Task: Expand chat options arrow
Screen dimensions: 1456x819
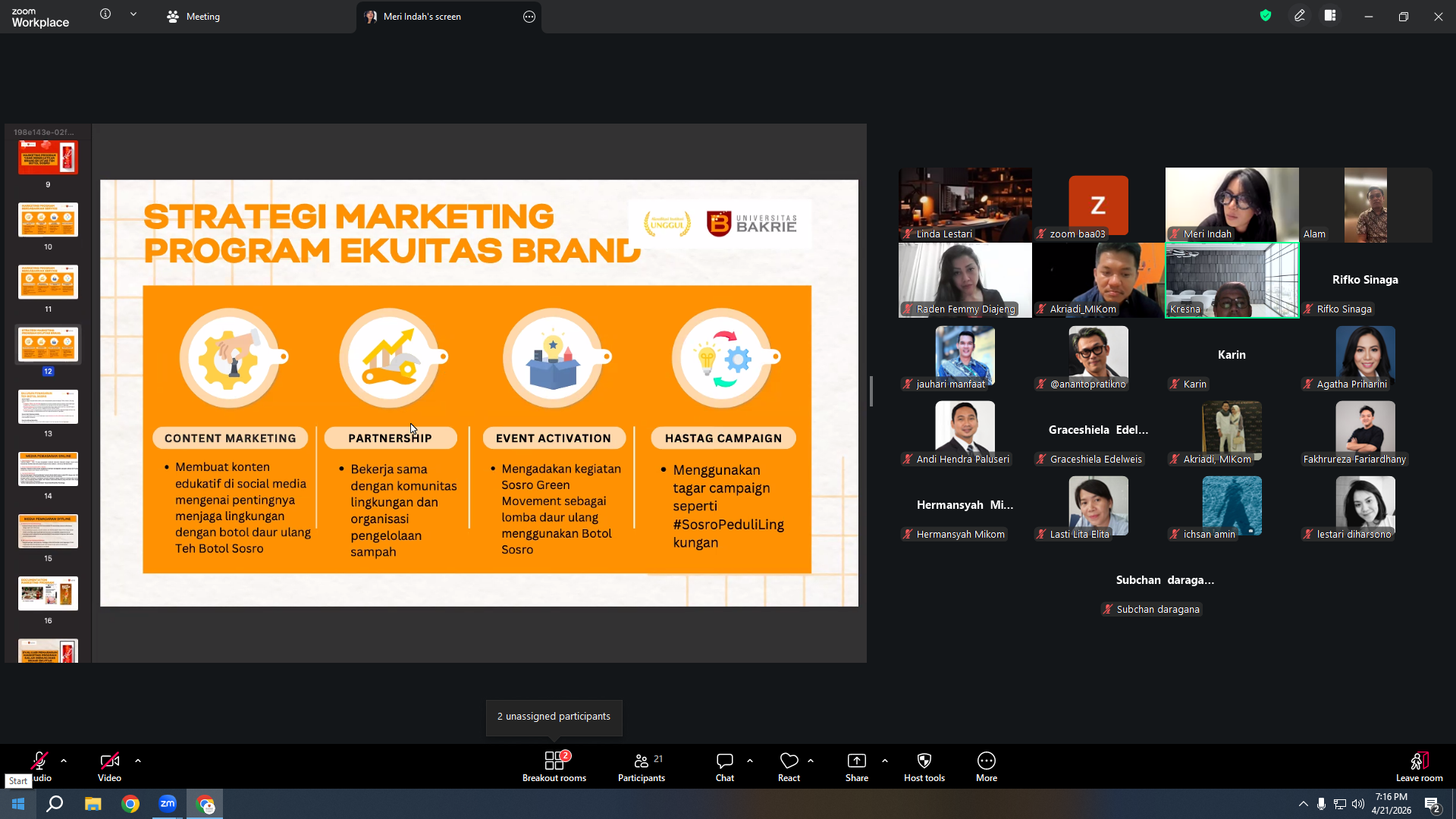Action: 750,761
